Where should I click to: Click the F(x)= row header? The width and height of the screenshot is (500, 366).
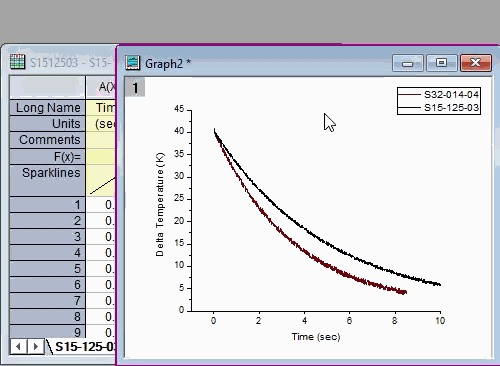[47, 157]
